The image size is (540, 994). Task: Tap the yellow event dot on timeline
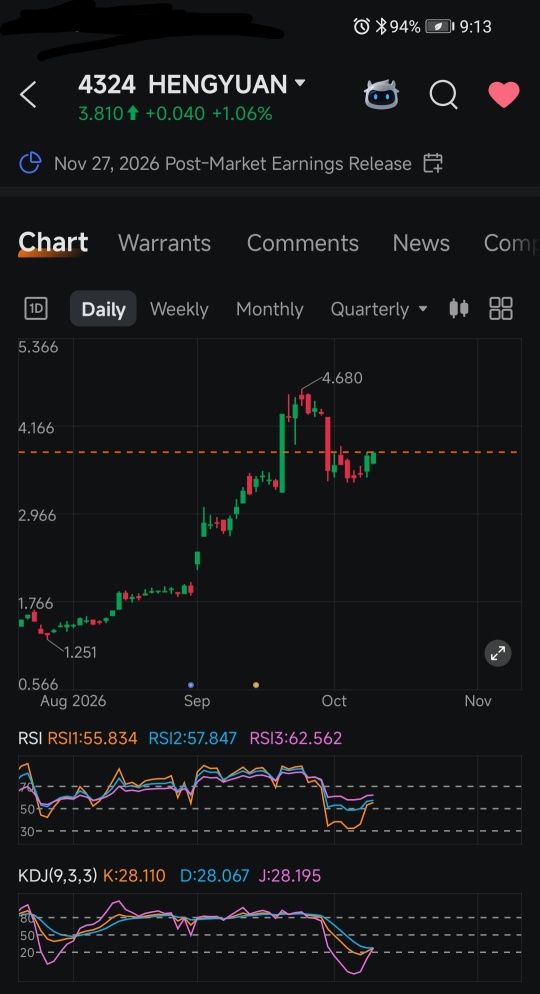256,685
